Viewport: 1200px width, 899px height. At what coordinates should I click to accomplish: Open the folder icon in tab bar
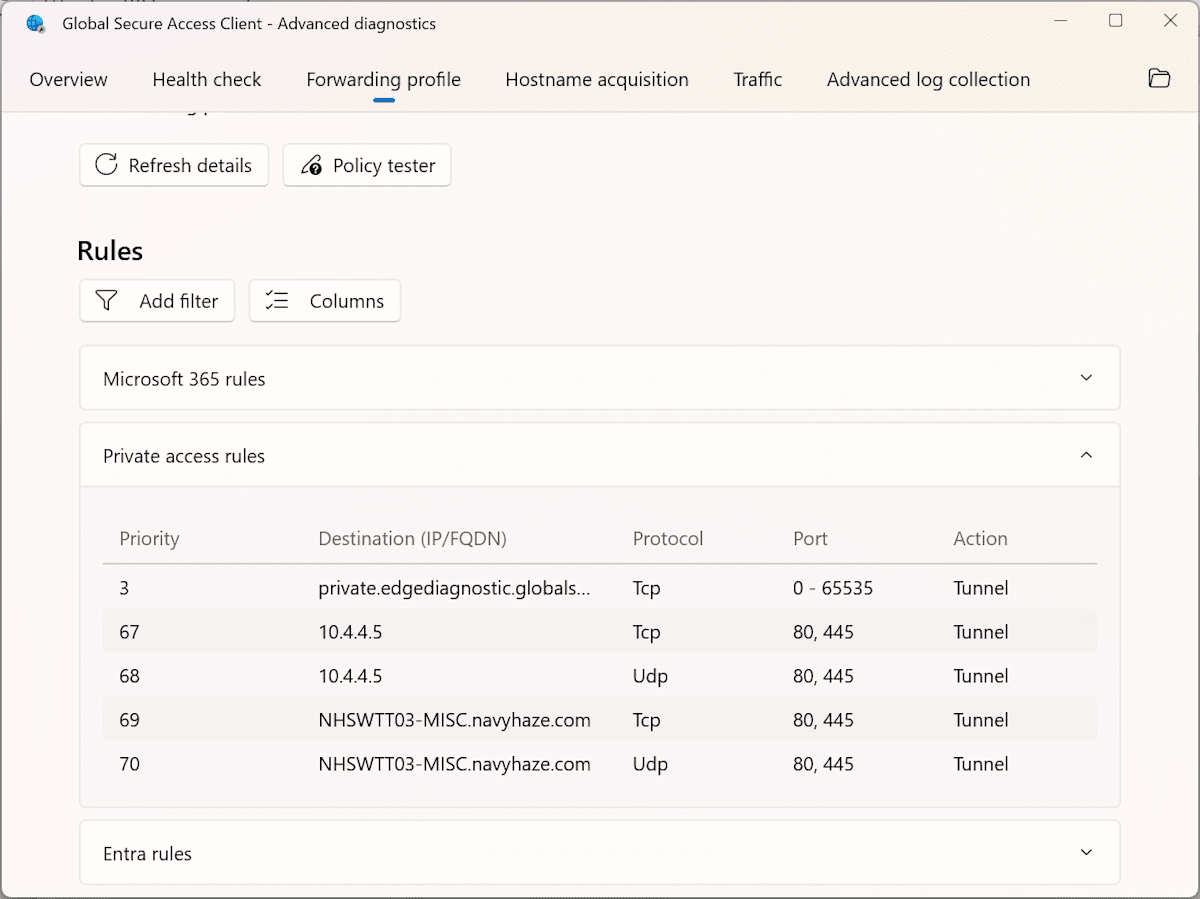(x=1159, y=79)
